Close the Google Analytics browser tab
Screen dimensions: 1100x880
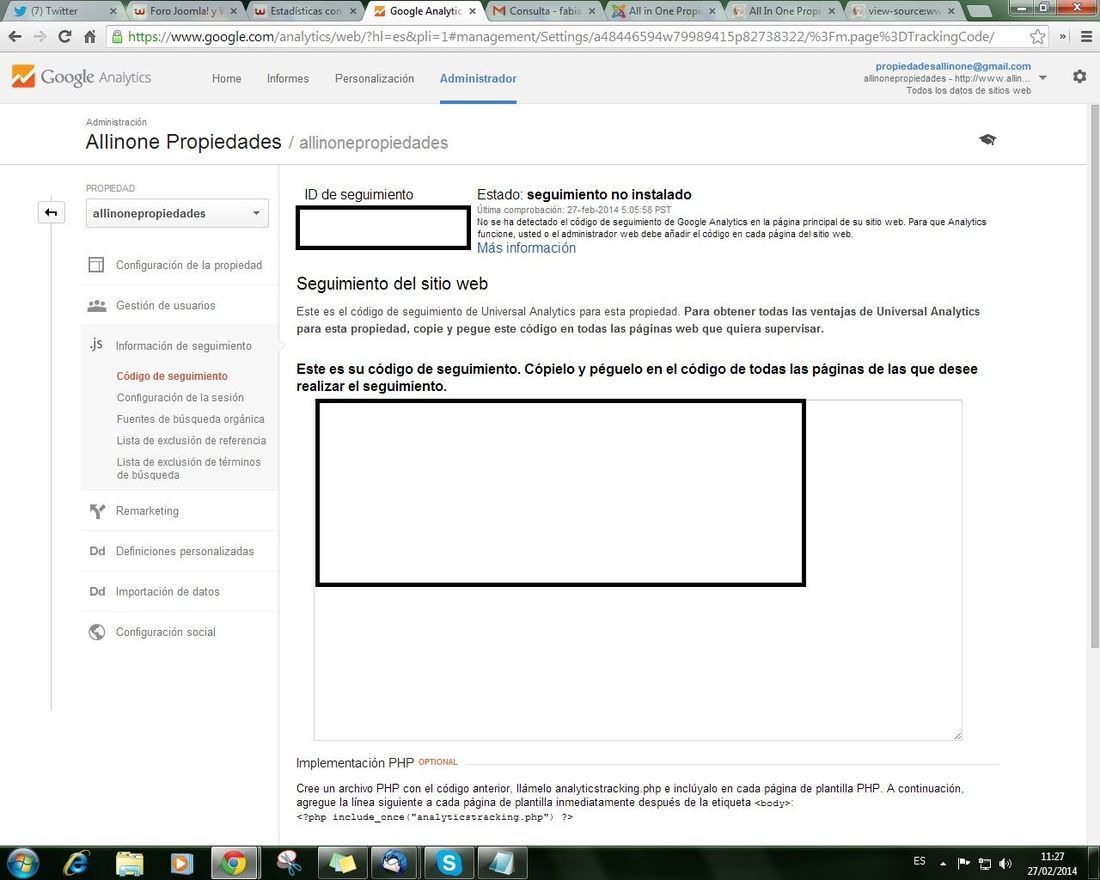click(472, 11)
